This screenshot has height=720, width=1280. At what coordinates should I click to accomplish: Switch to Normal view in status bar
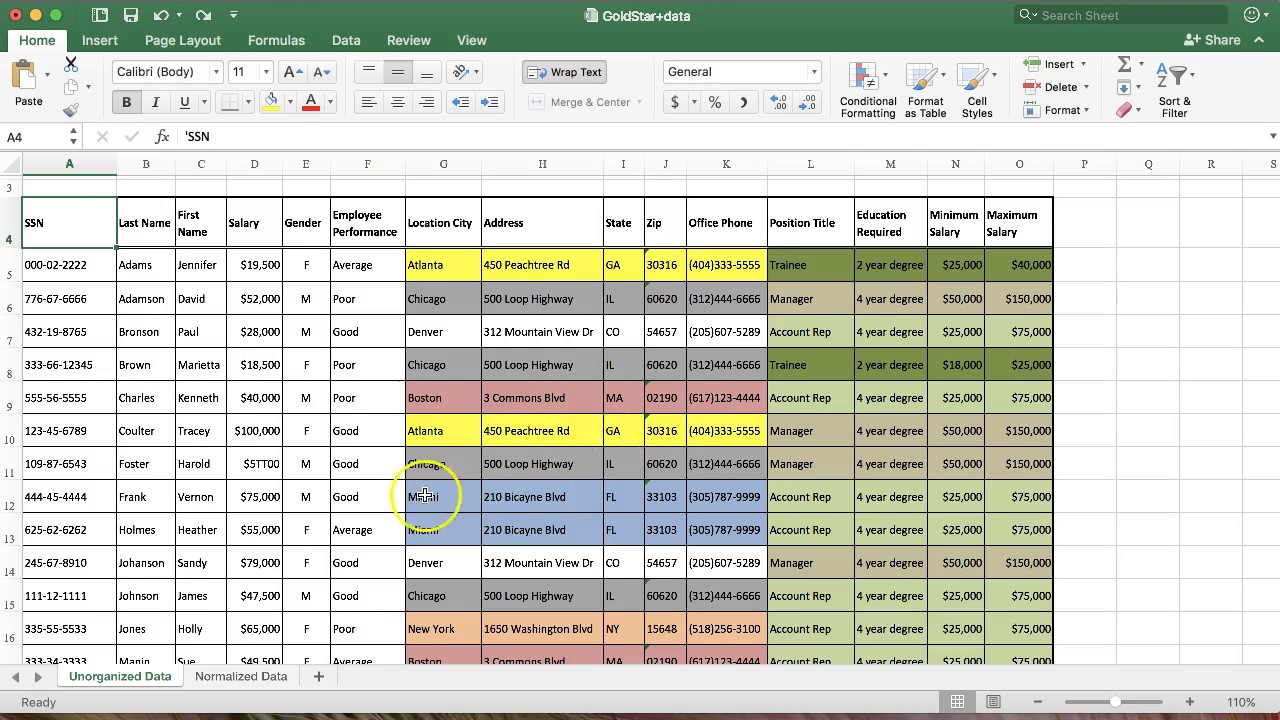(957, 702)
